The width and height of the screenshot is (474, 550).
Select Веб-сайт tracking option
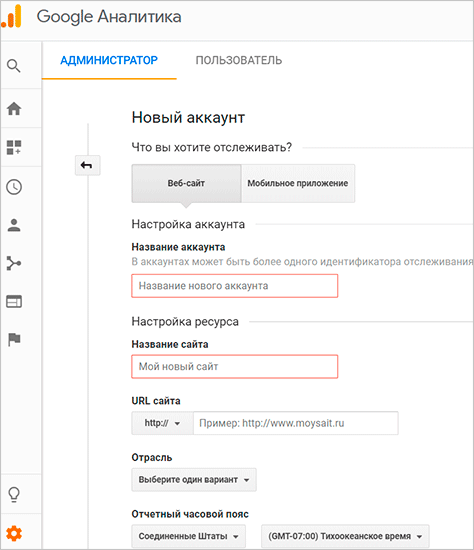pyautogui.click(x=186, y=183)
